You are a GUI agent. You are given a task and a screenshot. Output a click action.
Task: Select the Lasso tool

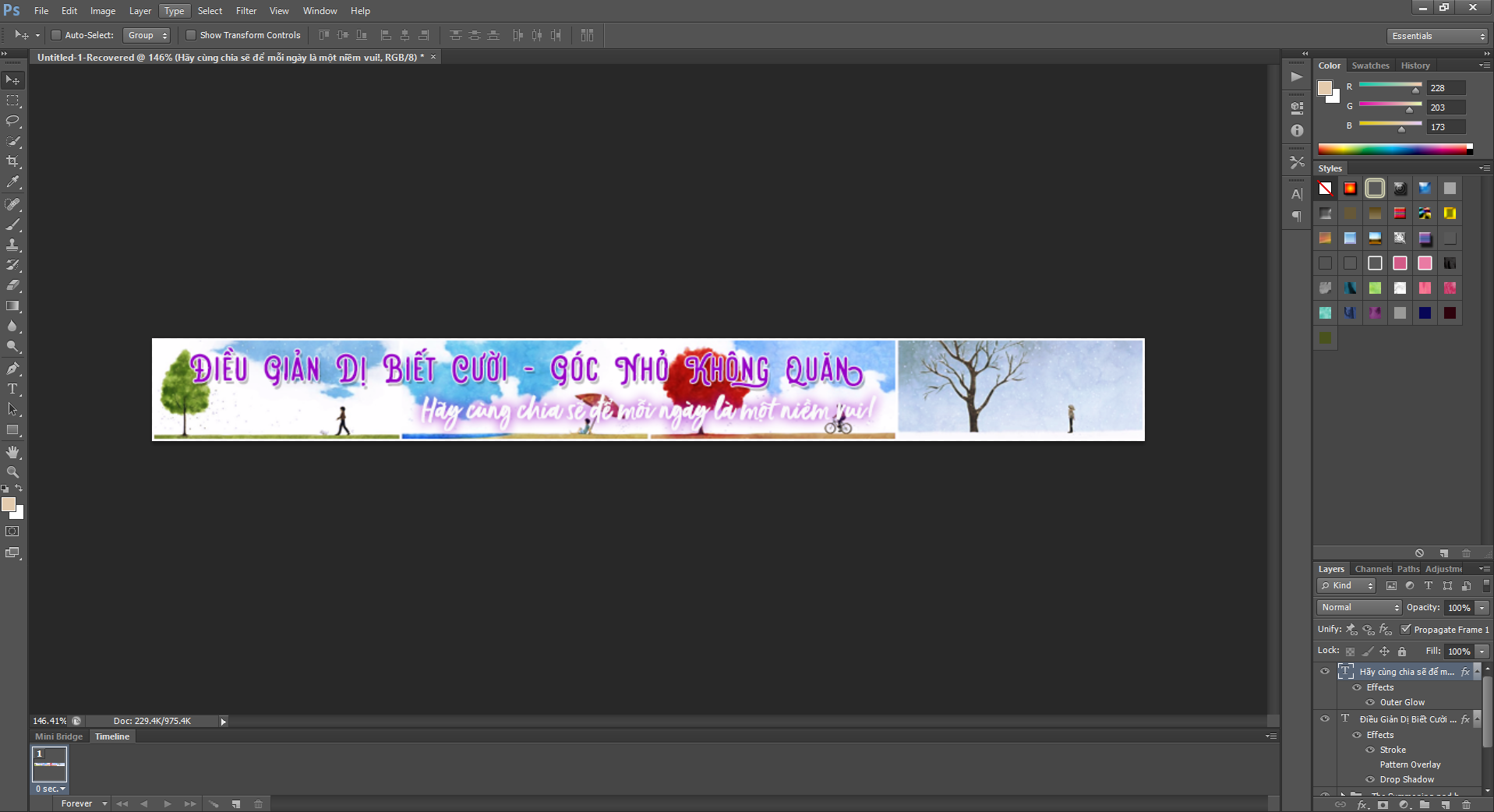point(12,122)
